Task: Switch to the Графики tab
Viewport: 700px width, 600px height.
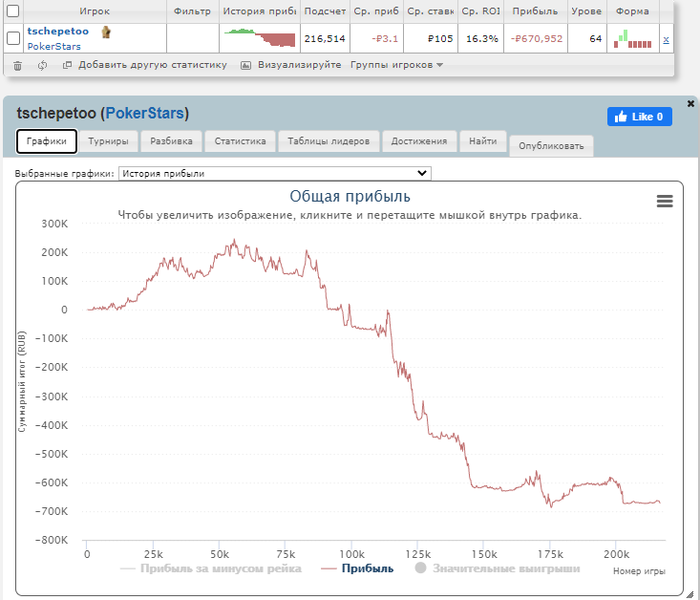Action: pyautogui.click(x=46, y=141)
